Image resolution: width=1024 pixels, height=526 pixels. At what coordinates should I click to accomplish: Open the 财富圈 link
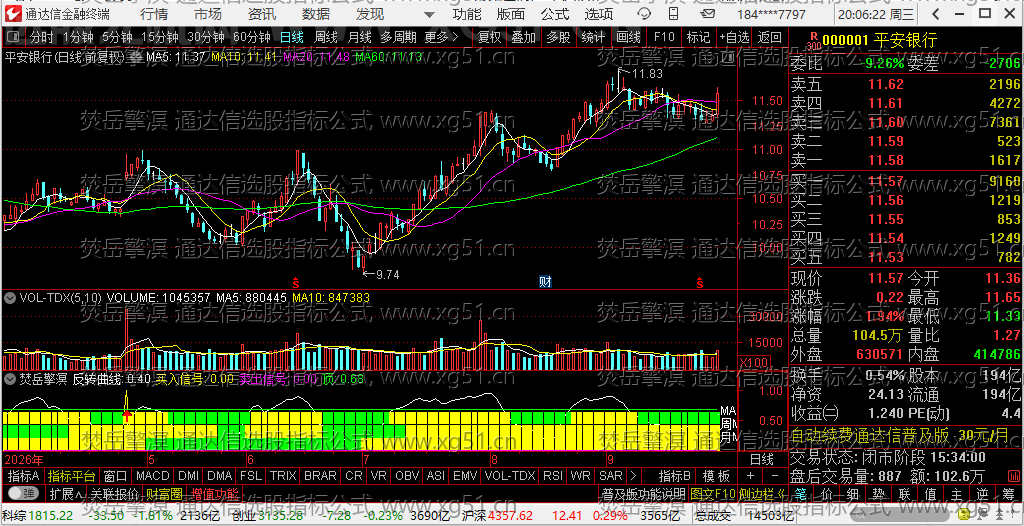click(164, 492)
